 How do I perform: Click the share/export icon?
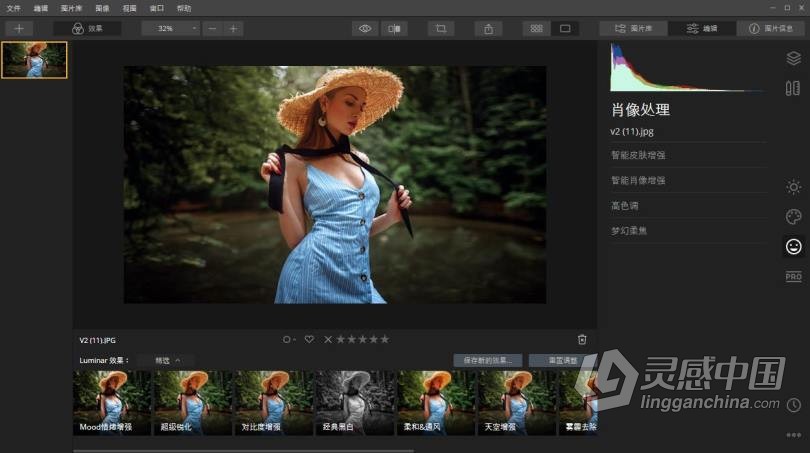click(489, 28)
